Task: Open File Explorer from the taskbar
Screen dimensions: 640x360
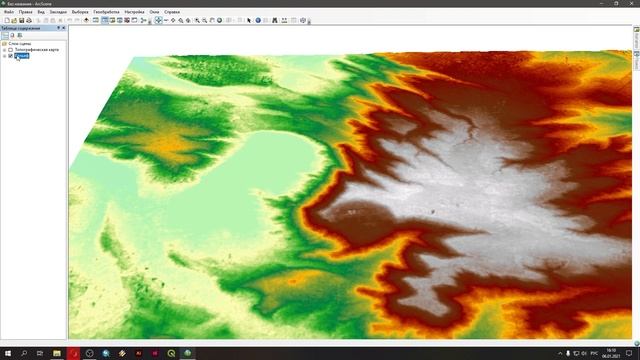Action: [x=57, y=353]
